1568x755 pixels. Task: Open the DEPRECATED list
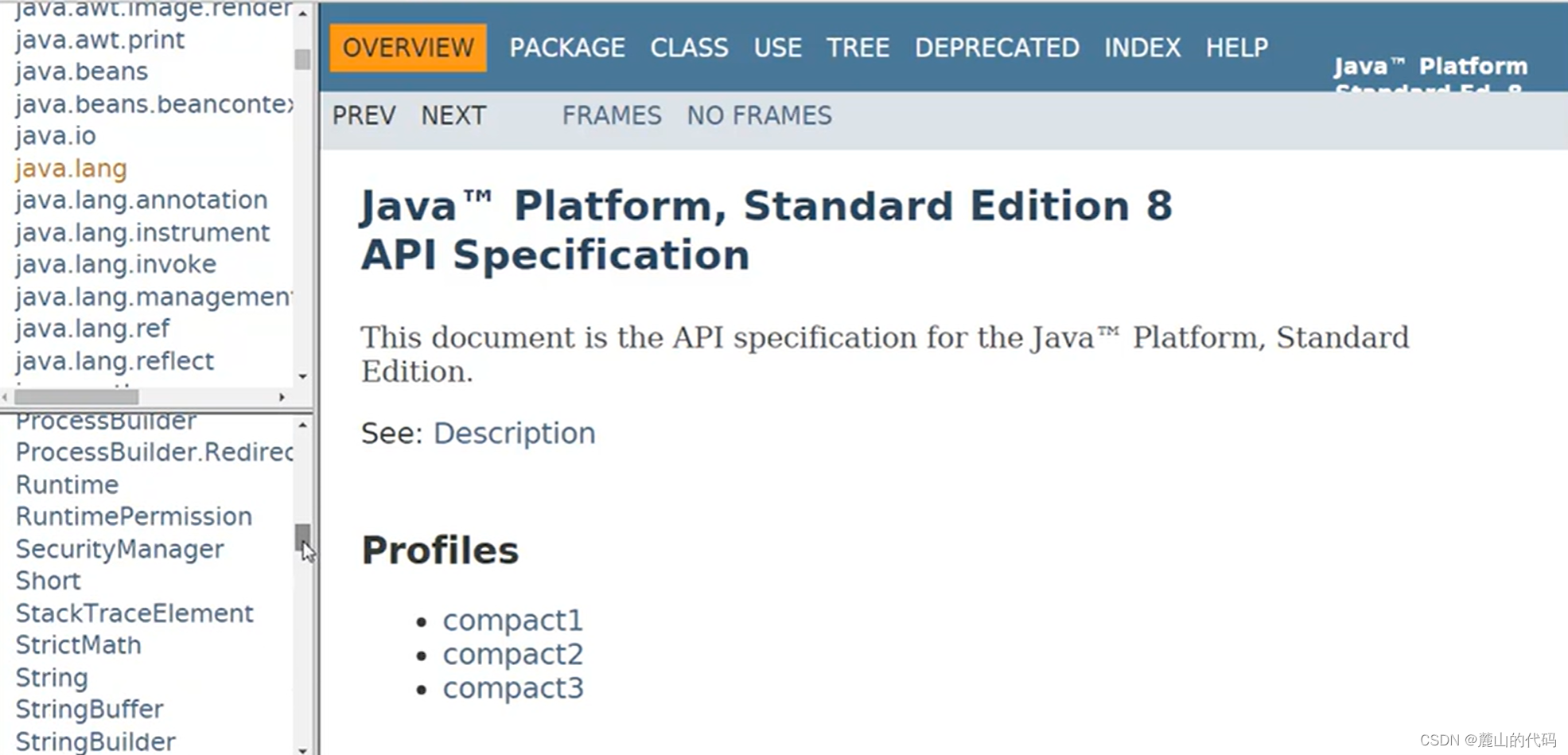(997, 48)
